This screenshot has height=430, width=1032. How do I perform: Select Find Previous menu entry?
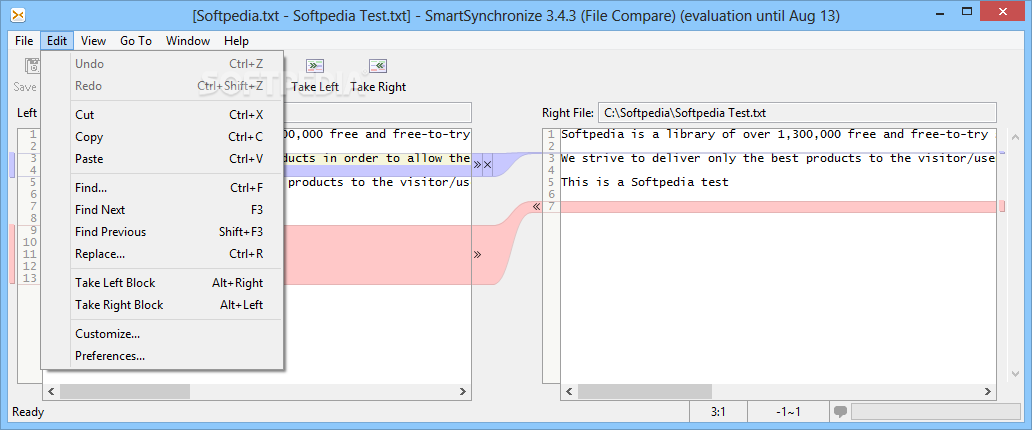point(163,232)
